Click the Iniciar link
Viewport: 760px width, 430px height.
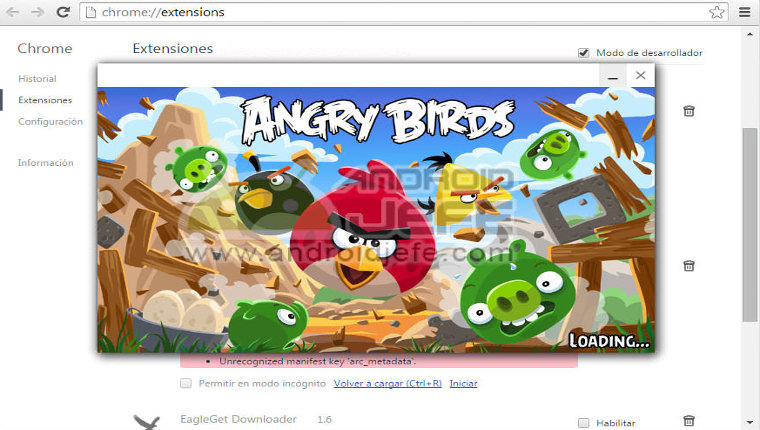coord(463,384)
